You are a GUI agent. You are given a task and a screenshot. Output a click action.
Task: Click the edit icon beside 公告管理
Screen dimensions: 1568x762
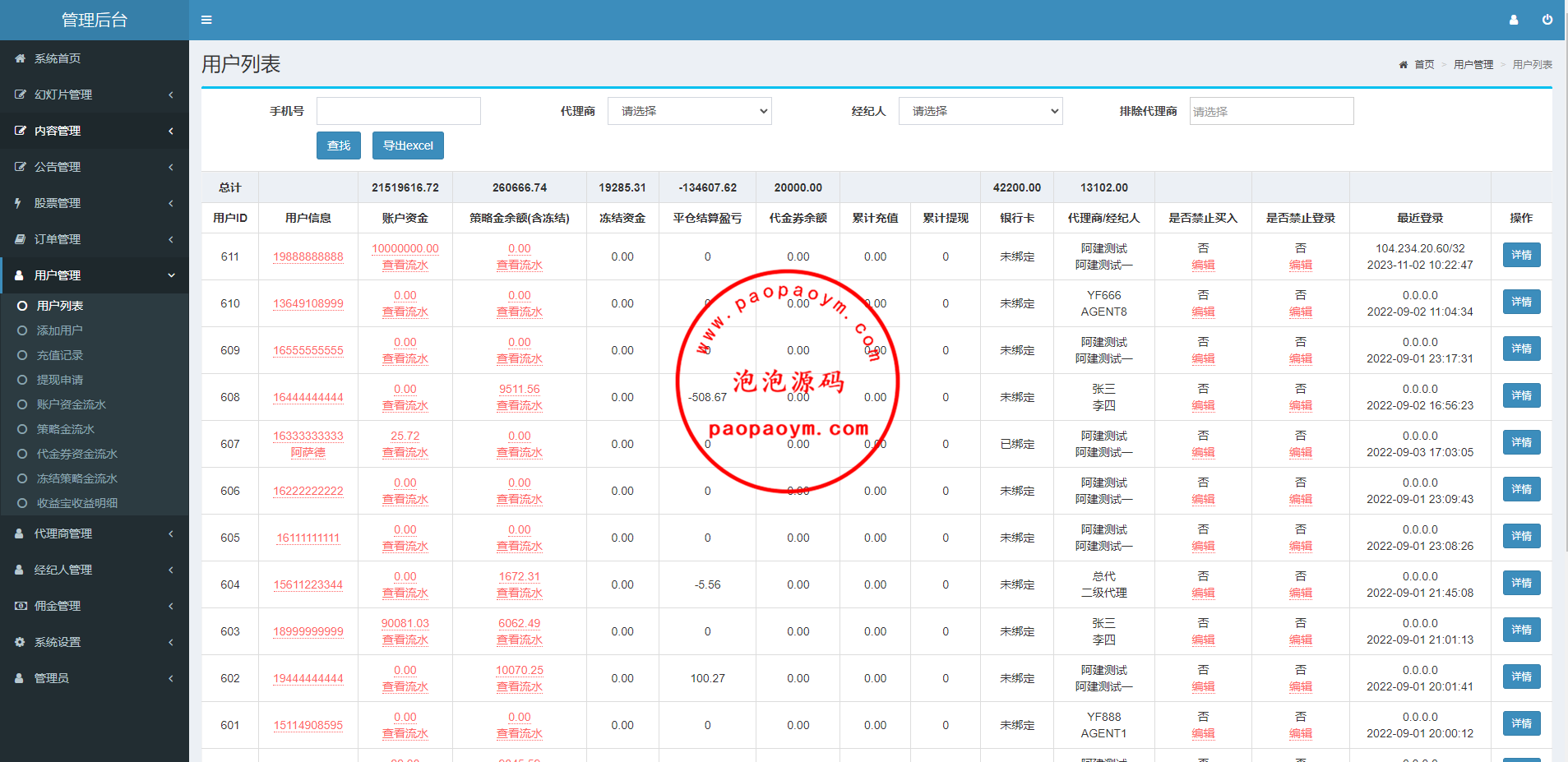pyautogui.click(x=20, y=167)
